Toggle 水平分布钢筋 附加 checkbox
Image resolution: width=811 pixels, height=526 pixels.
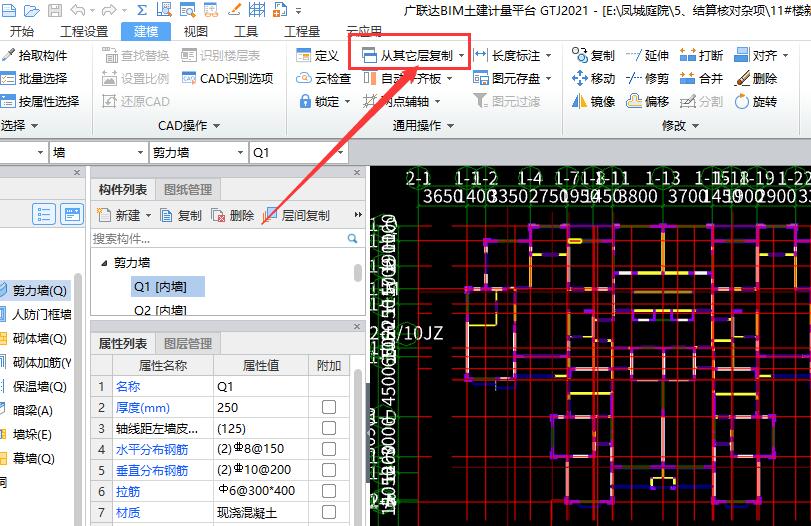tap(329, 449)
